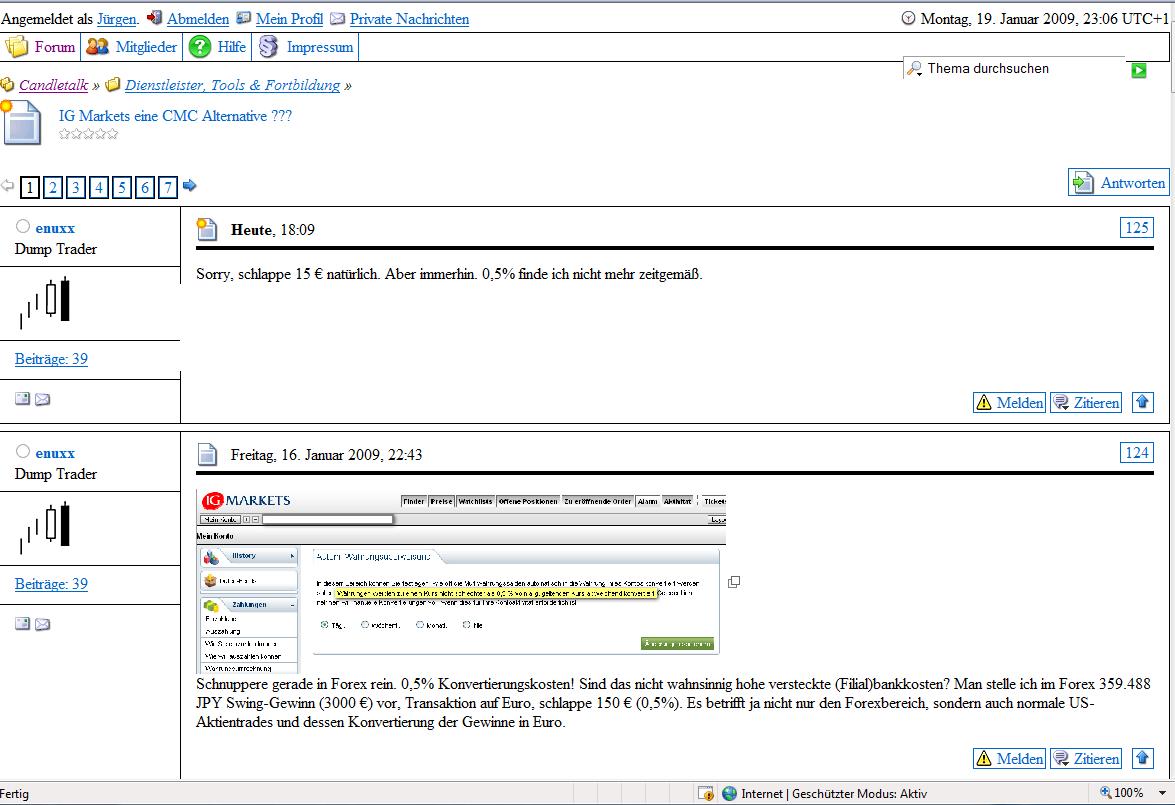Click the previous page grey arrow
This screenshot has width=1175, height=805.
[x=8, y=186]
